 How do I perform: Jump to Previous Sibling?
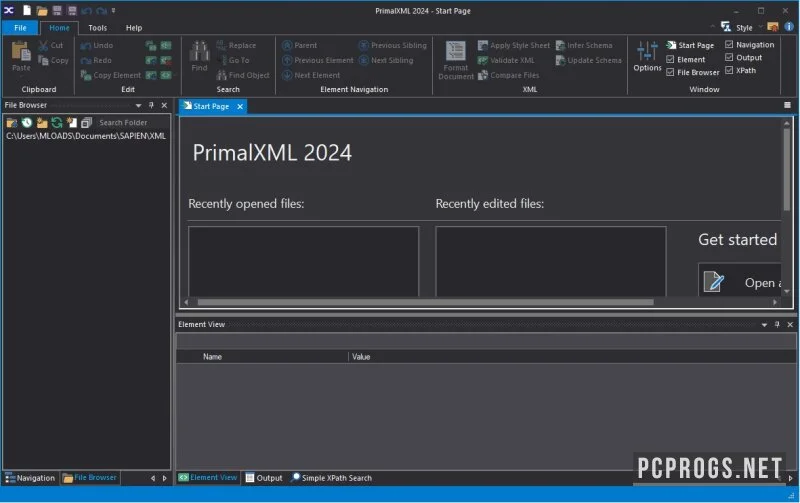[x=393, y=45]
